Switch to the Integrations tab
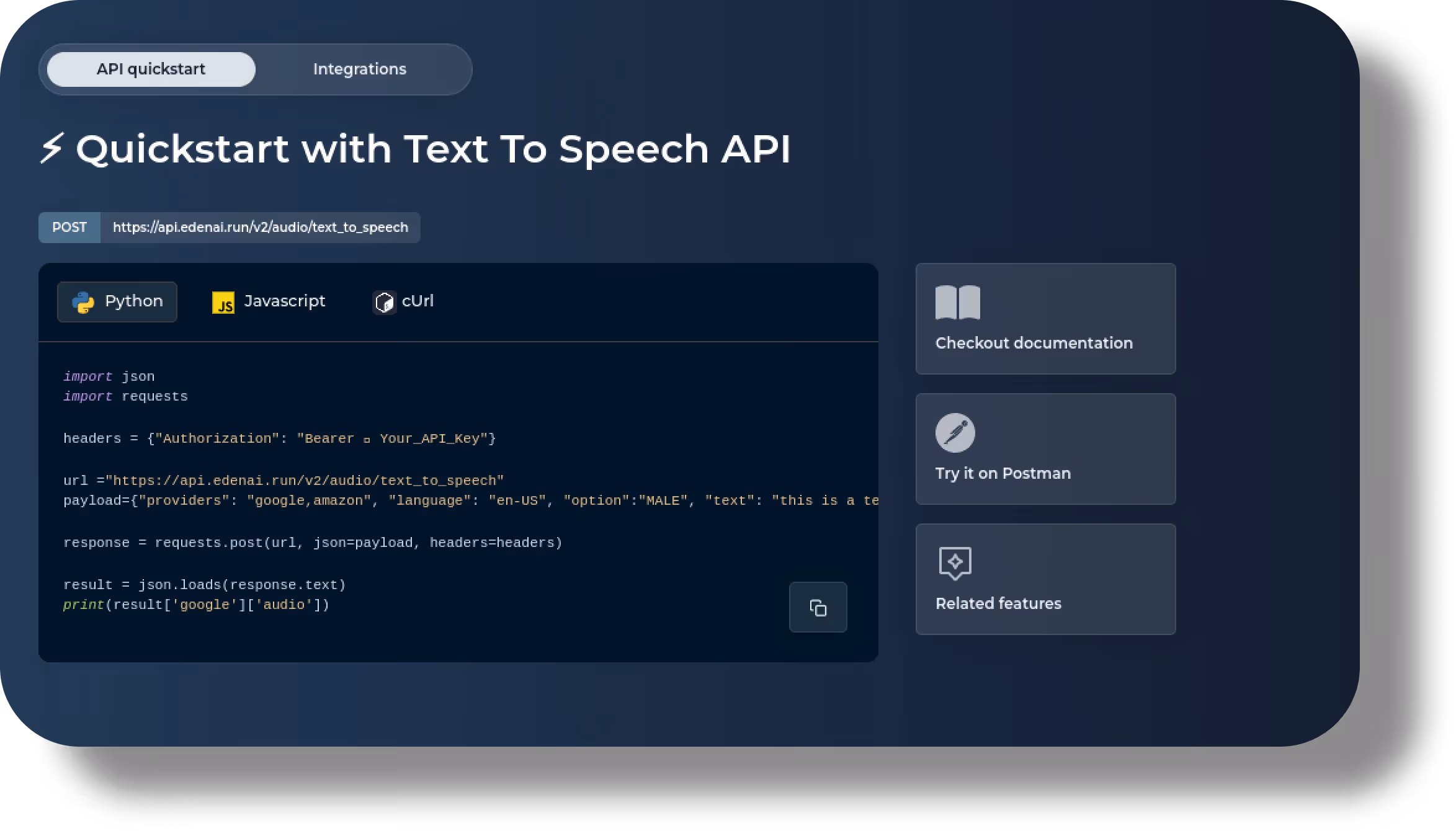 click(x=359, y=69)
